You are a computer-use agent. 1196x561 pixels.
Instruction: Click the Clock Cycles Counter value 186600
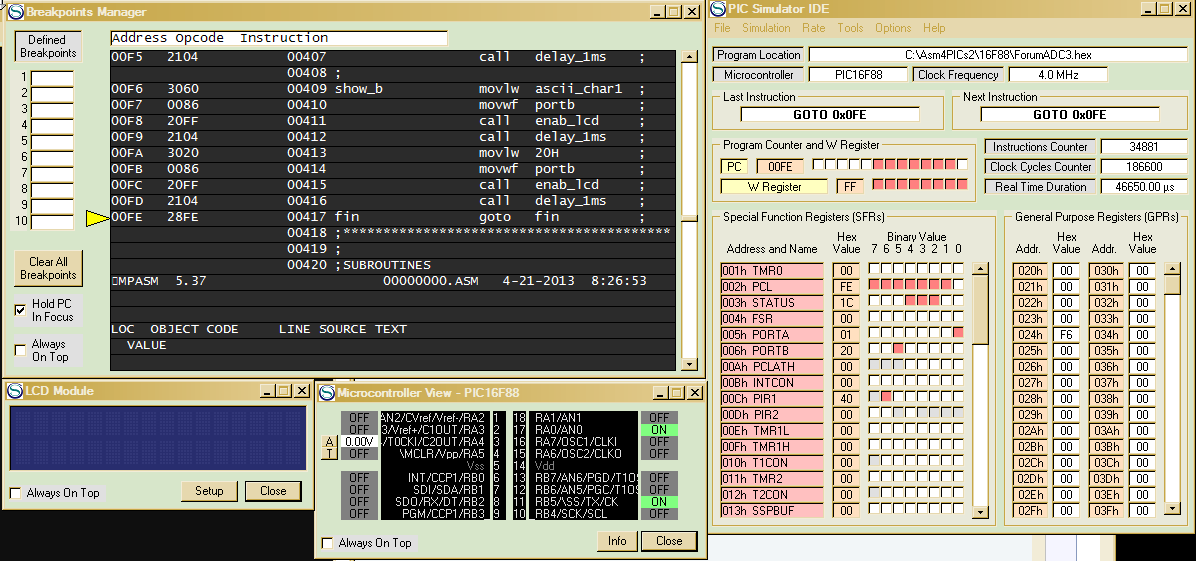click(1143, 166)
